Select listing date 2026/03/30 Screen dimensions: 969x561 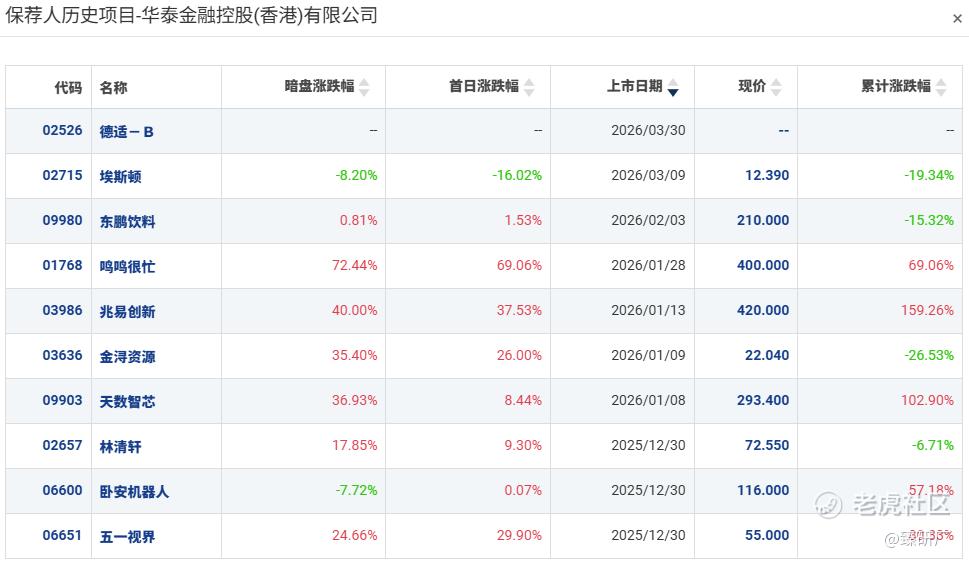(x=648, y=130)
